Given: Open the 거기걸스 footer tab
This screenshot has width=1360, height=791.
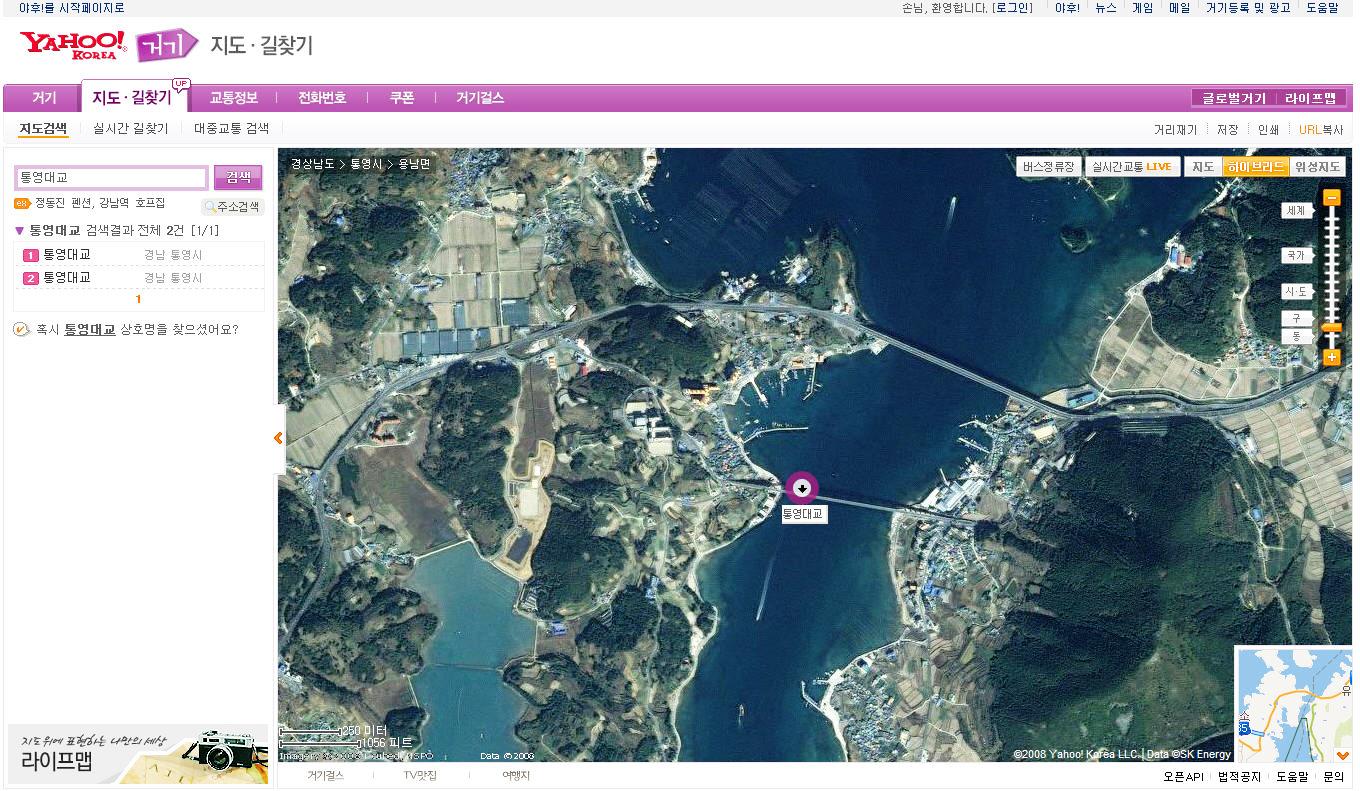Looking at the screenshot, I should point(325,776).
